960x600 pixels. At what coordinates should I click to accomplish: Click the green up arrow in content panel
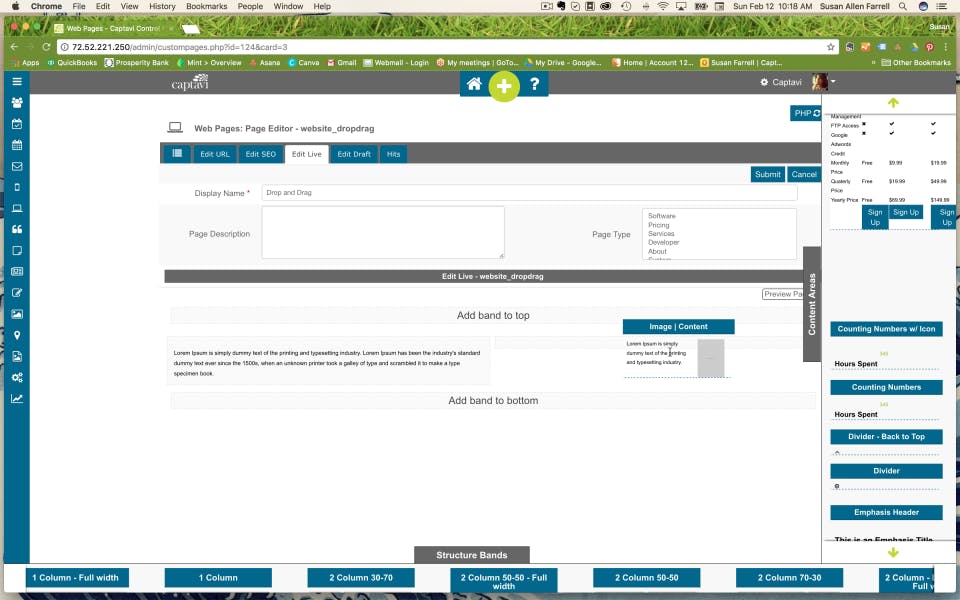click(x=893, y=103)
